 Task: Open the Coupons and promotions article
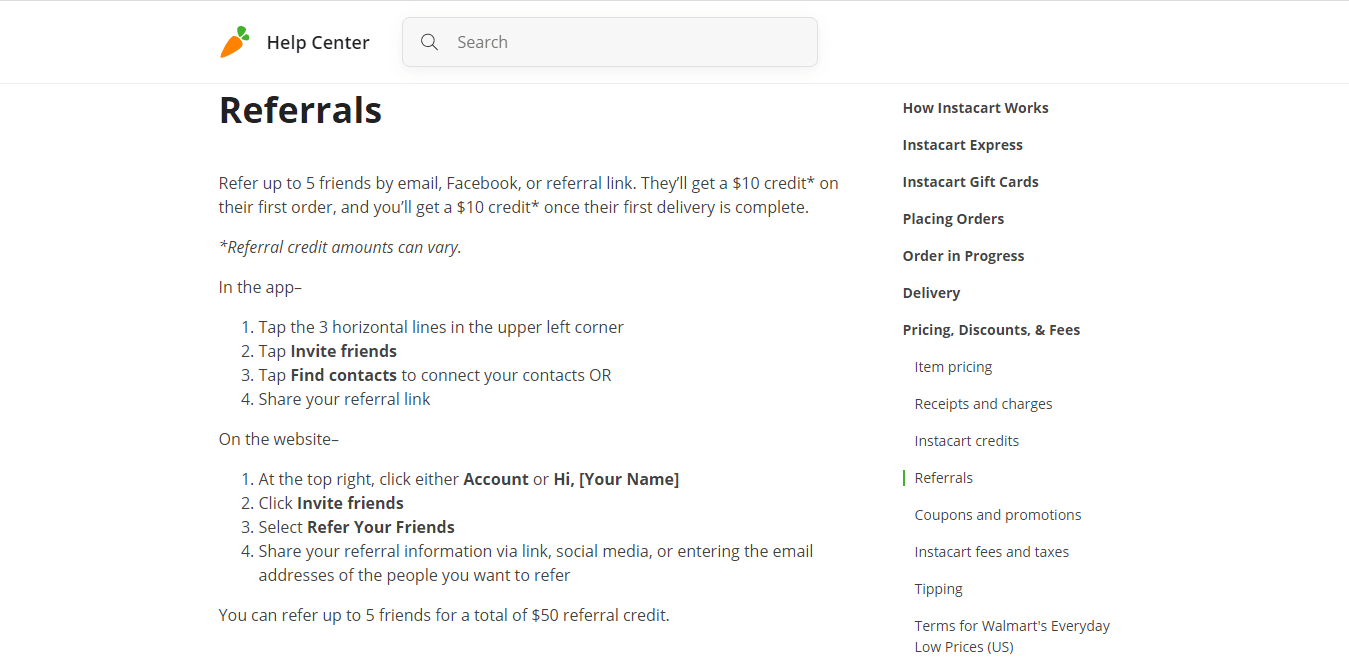998,515
